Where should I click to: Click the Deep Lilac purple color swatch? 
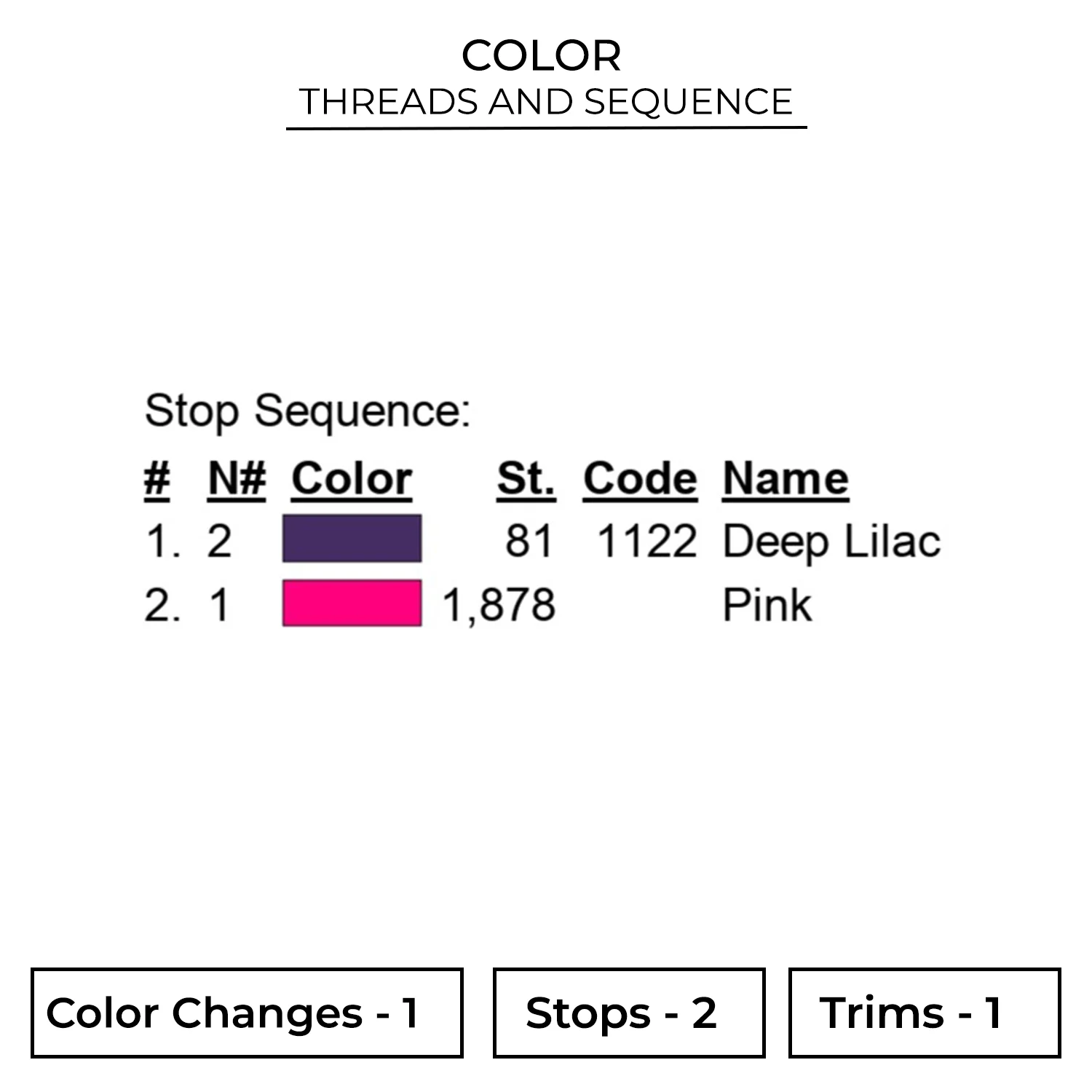[x=352, y=539]
